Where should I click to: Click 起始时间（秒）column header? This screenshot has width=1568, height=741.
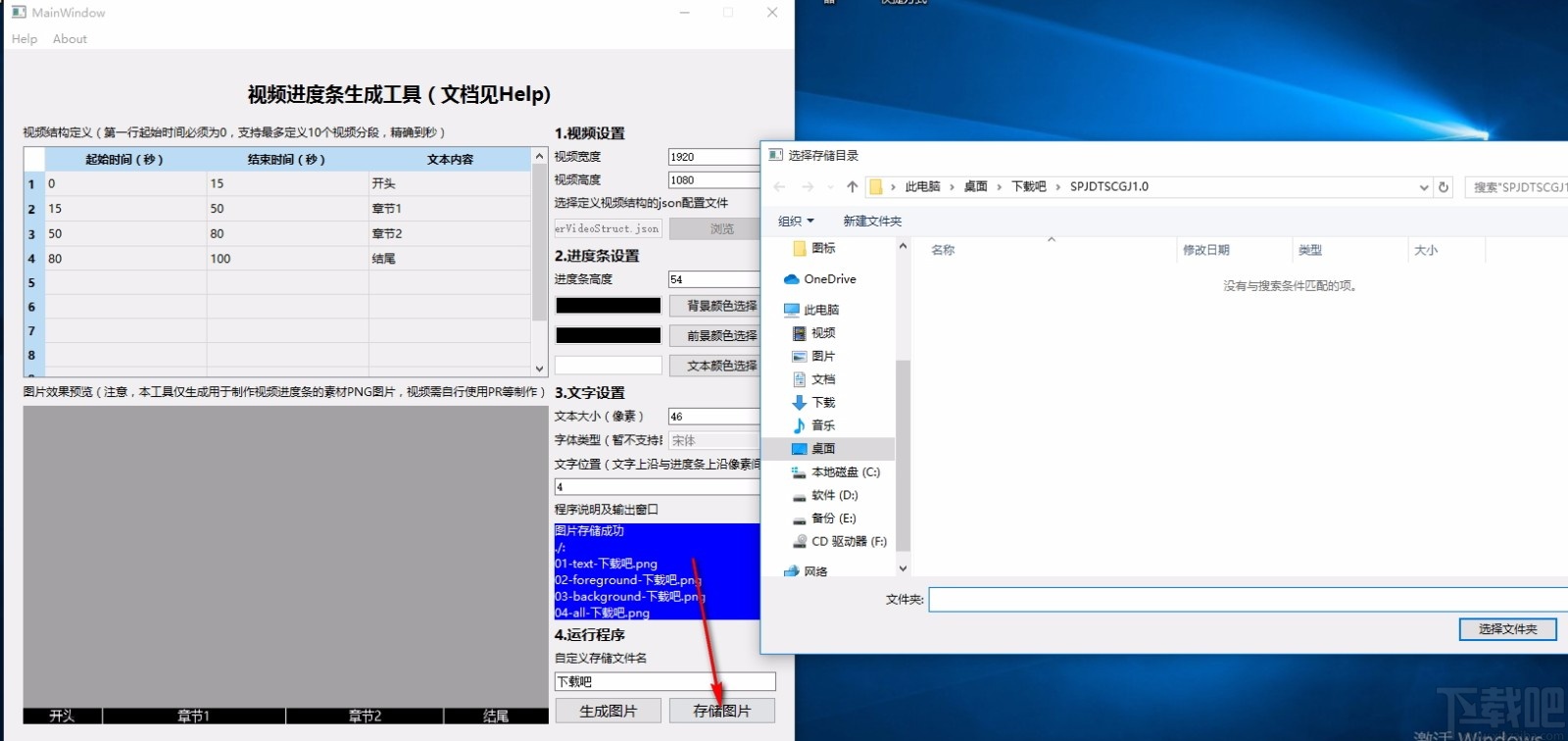pyautogui.click(x=124, y=160)
